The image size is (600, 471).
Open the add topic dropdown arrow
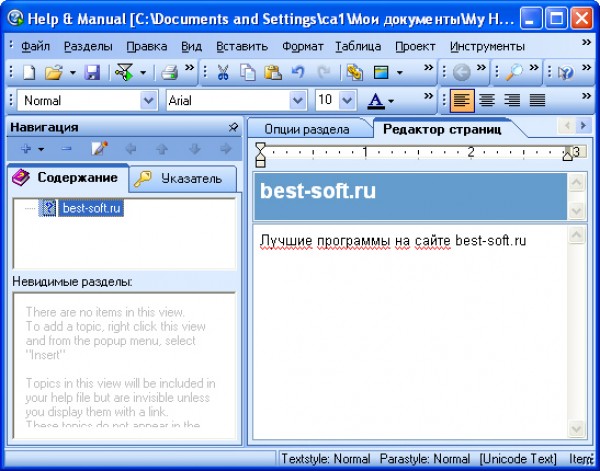pyautogui.click(x=41, y=149)
